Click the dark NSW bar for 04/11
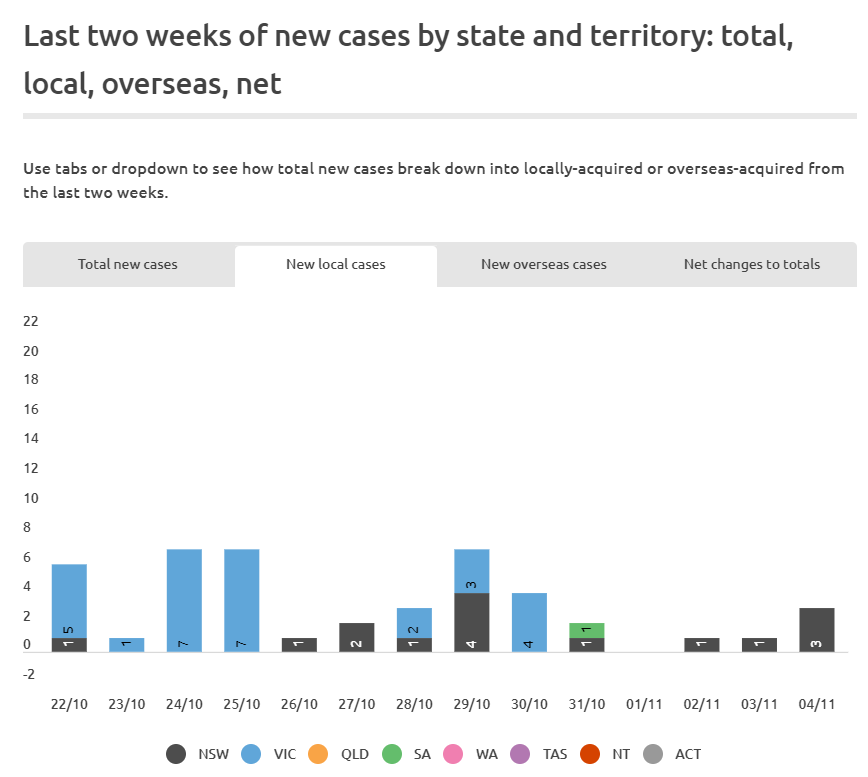This screenshot has height=777, width=868. pyautogui.click(x=817, y=630)
